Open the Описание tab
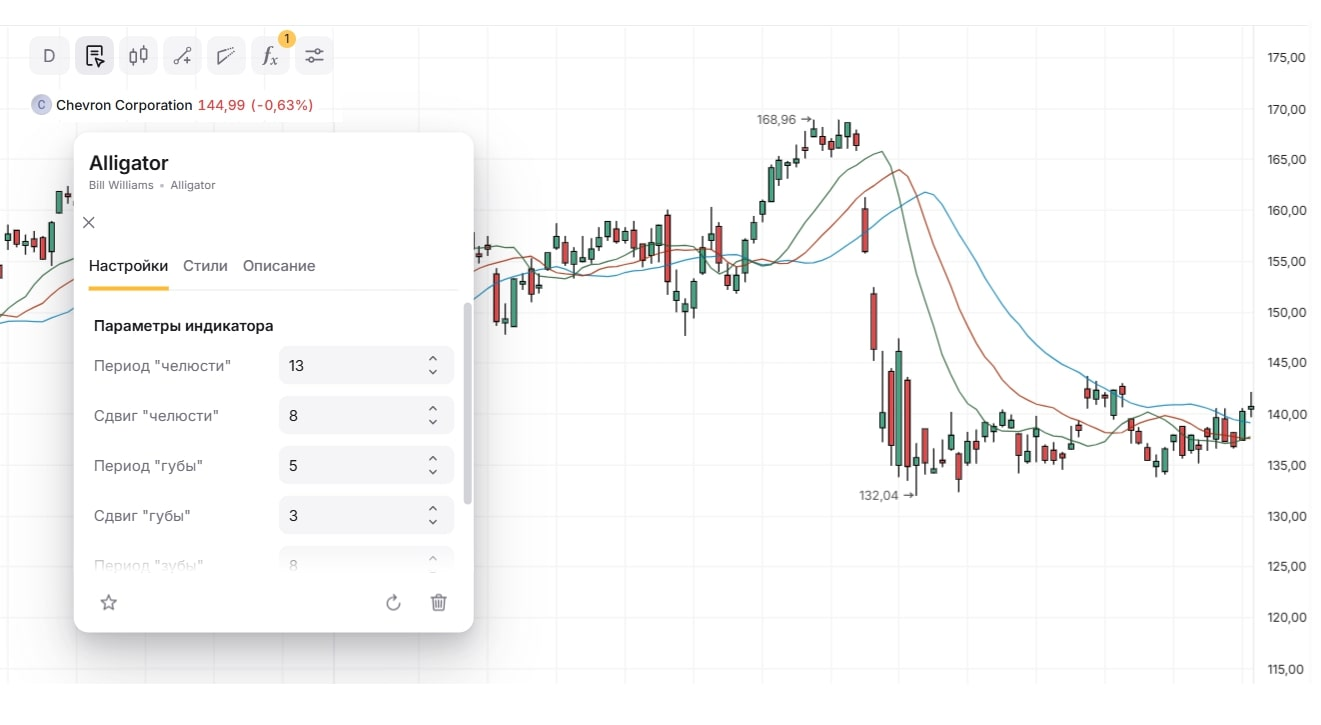1321x725 pixels. (x=279, y=266)
